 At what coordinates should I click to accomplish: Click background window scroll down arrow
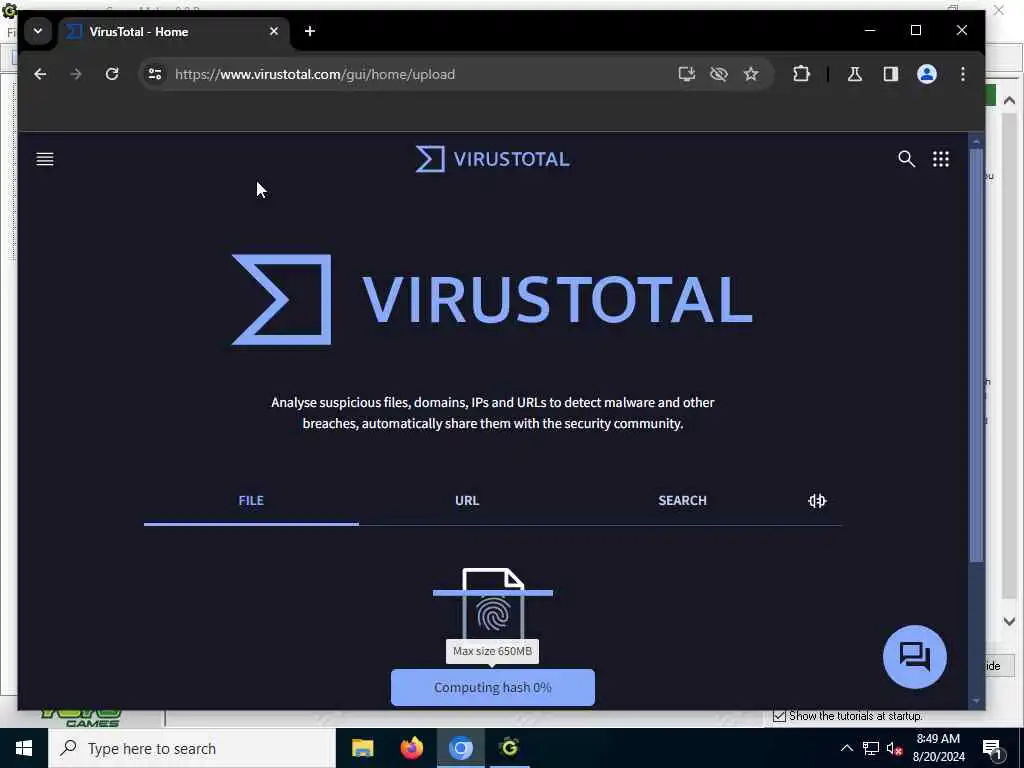[1009, 621]
